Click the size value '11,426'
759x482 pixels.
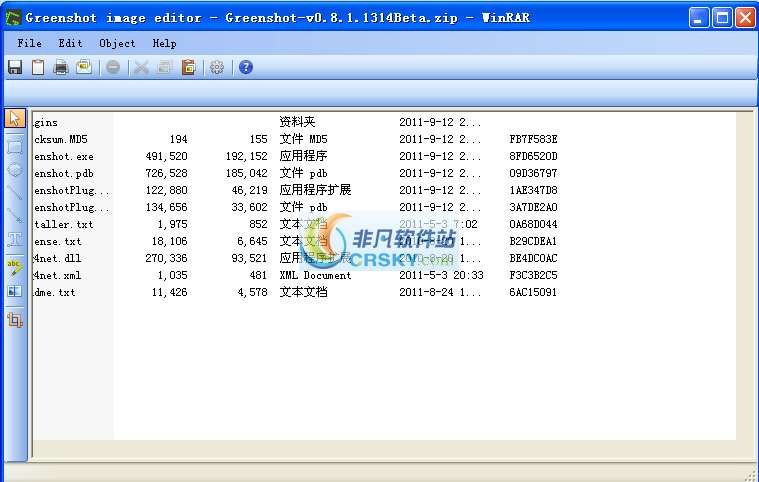(x=169, y=292)
